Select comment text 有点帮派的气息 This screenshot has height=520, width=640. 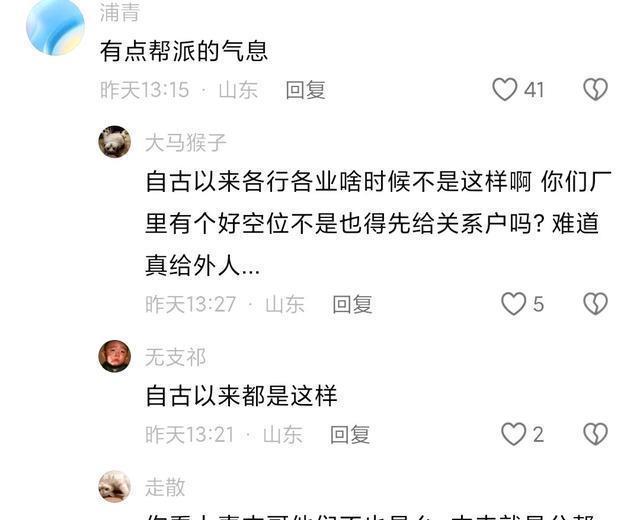[184, 51]
